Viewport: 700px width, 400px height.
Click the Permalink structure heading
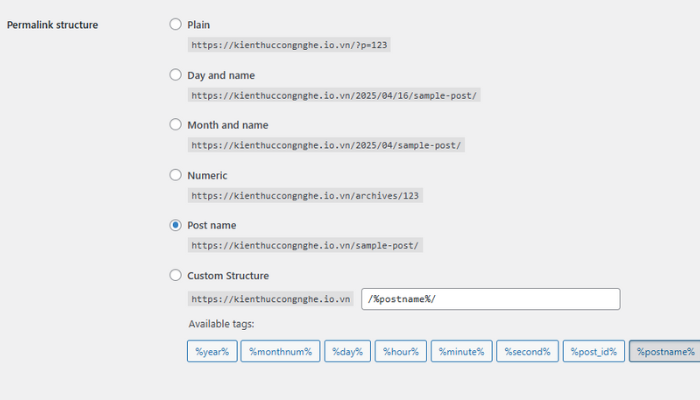[x=52, y=24]
